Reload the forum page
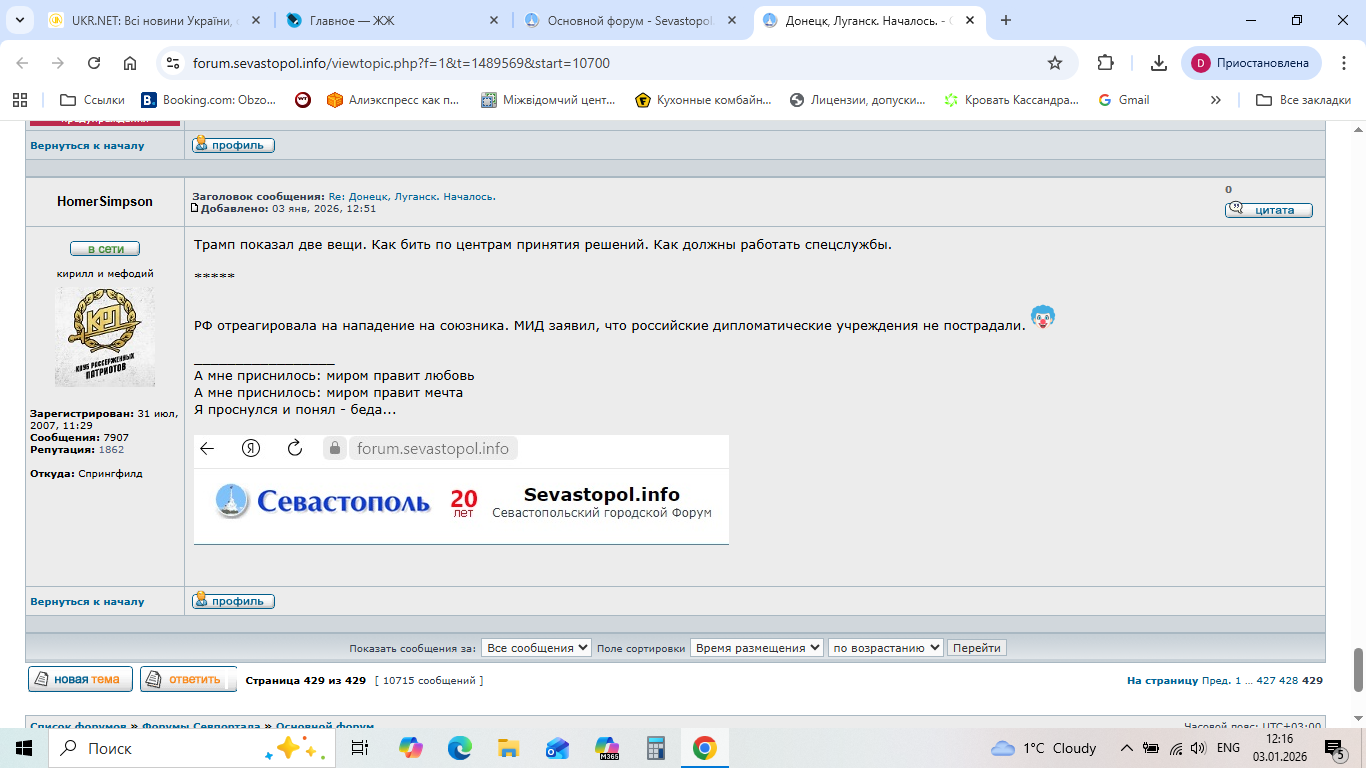The image size is (1366, 768). (94, 63)
